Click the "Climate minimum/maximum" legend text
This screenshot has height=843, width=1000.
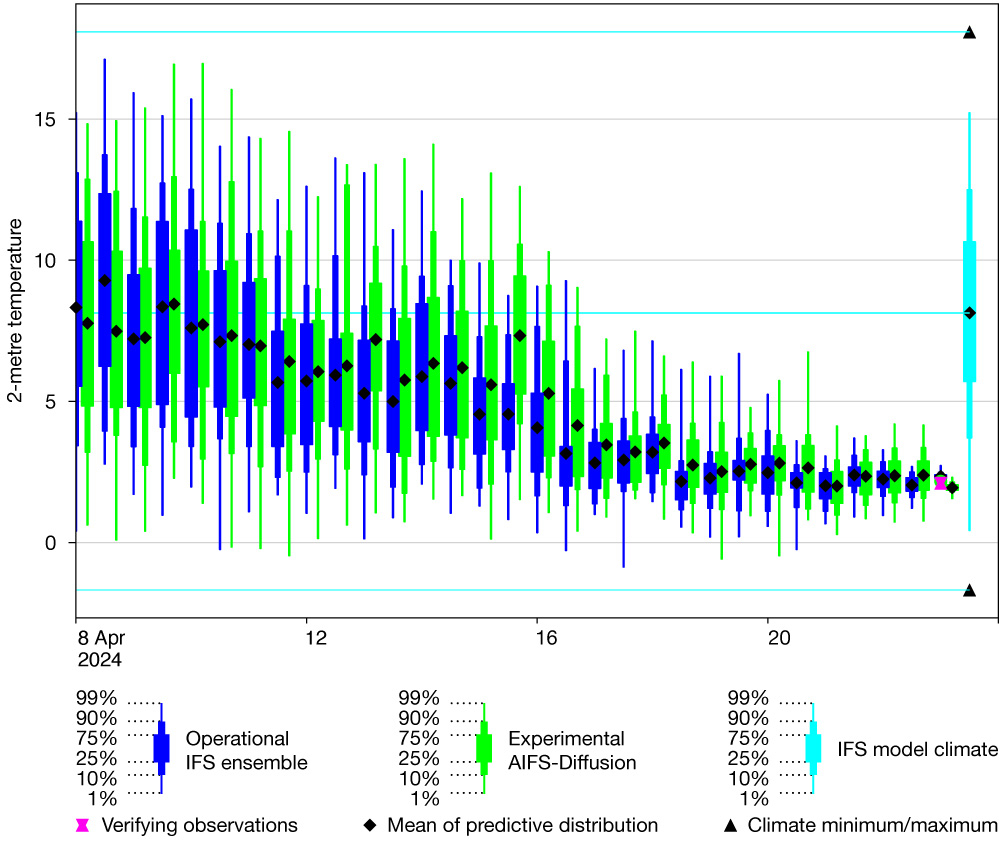(872, 825)
